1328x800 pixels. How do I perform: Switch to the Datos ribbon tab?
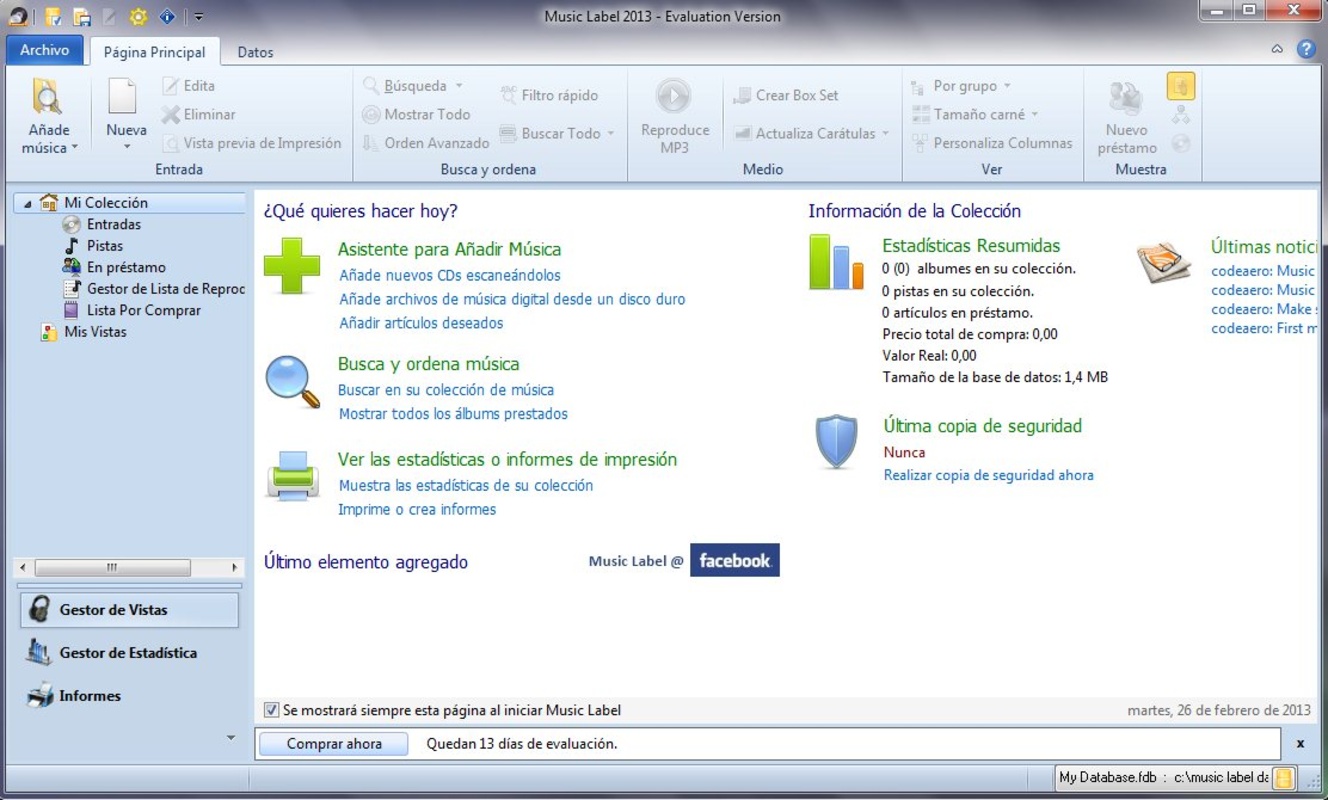(255, 52)
